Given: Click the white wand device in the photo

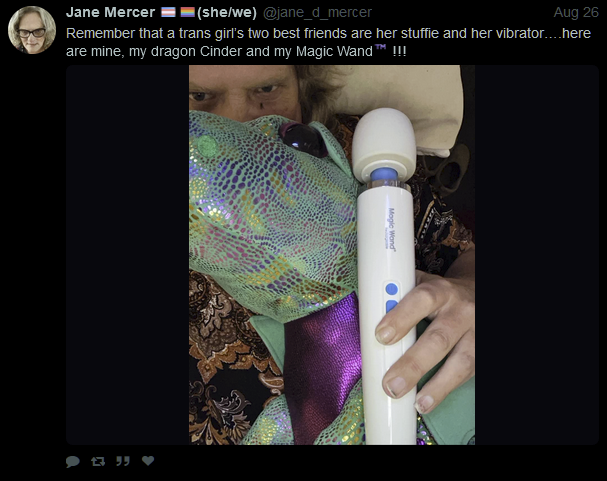Looking at the screenshot, I should (385, 271).
